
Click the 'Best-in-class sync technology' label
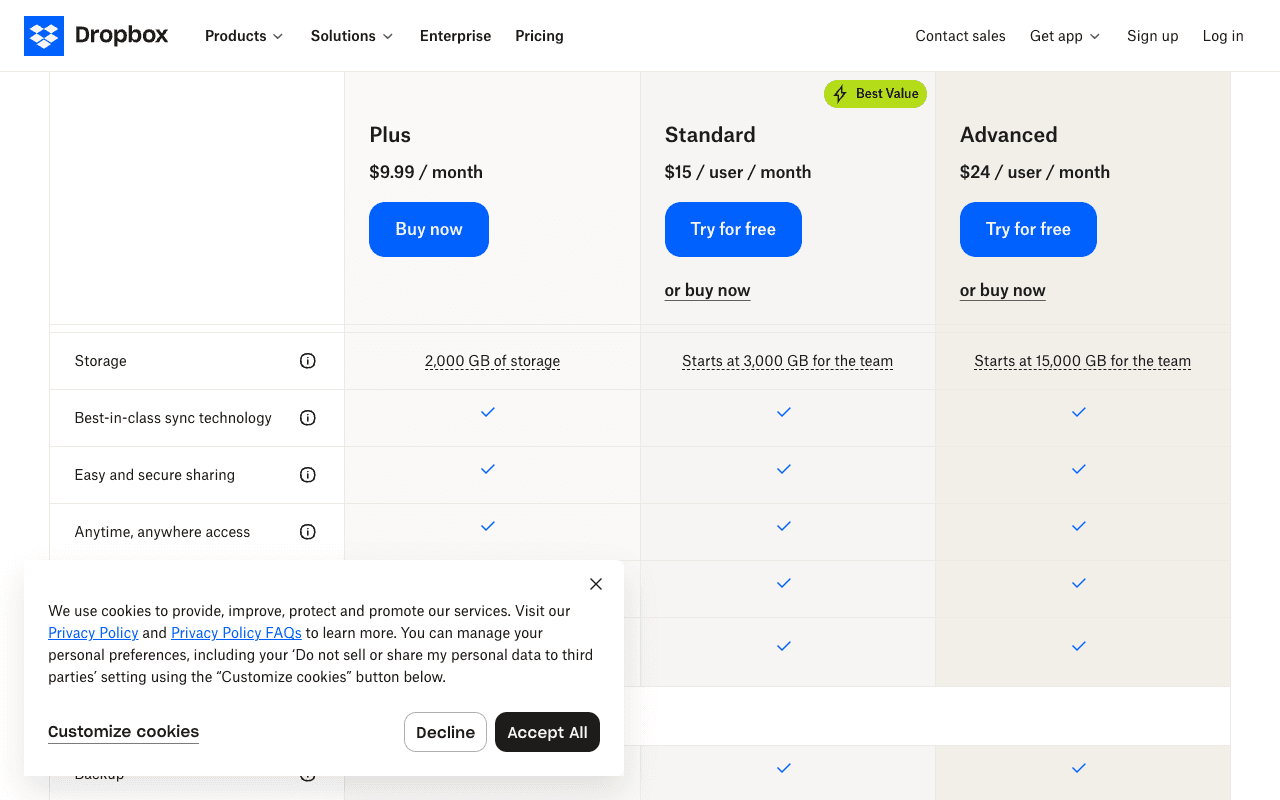[173, 418]
